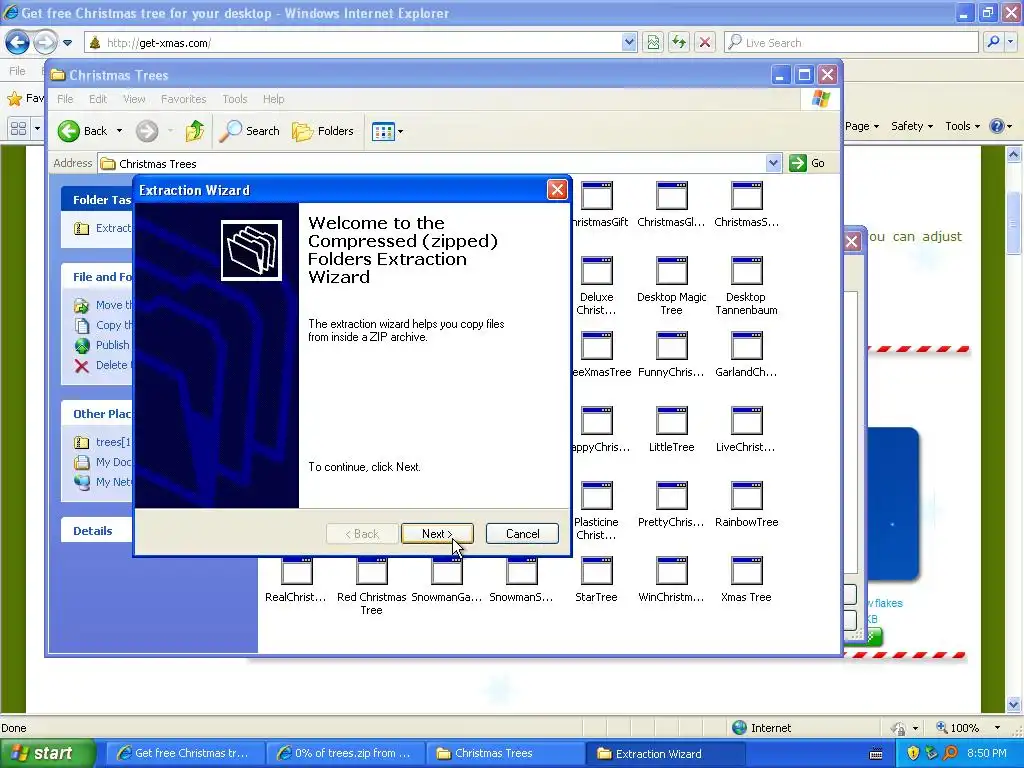
Task: Click the Live Search box
Action: pos(851,43)
